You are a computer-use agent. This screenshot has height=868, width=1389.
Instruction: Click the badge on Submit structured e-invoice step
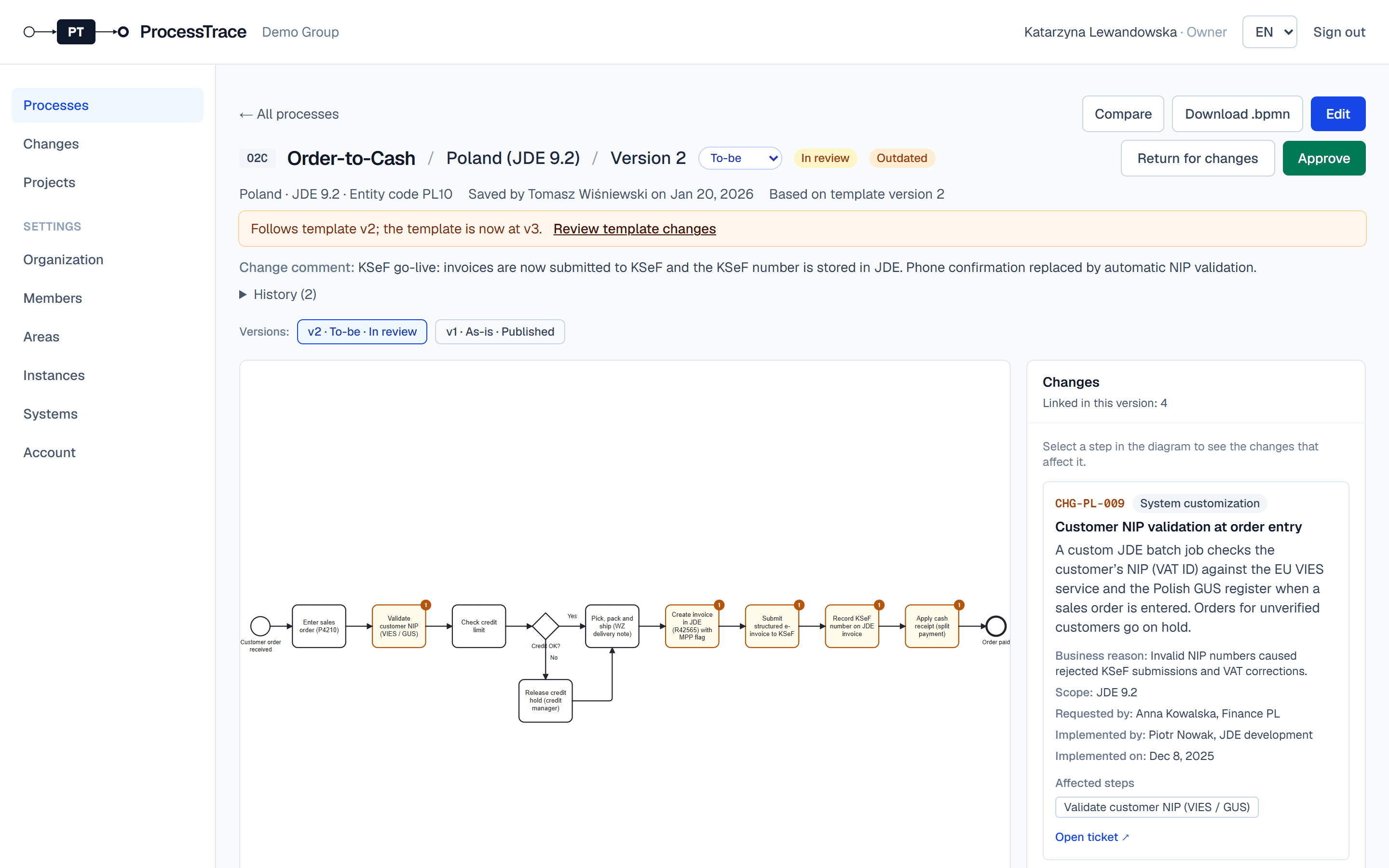tap(799, 605)
